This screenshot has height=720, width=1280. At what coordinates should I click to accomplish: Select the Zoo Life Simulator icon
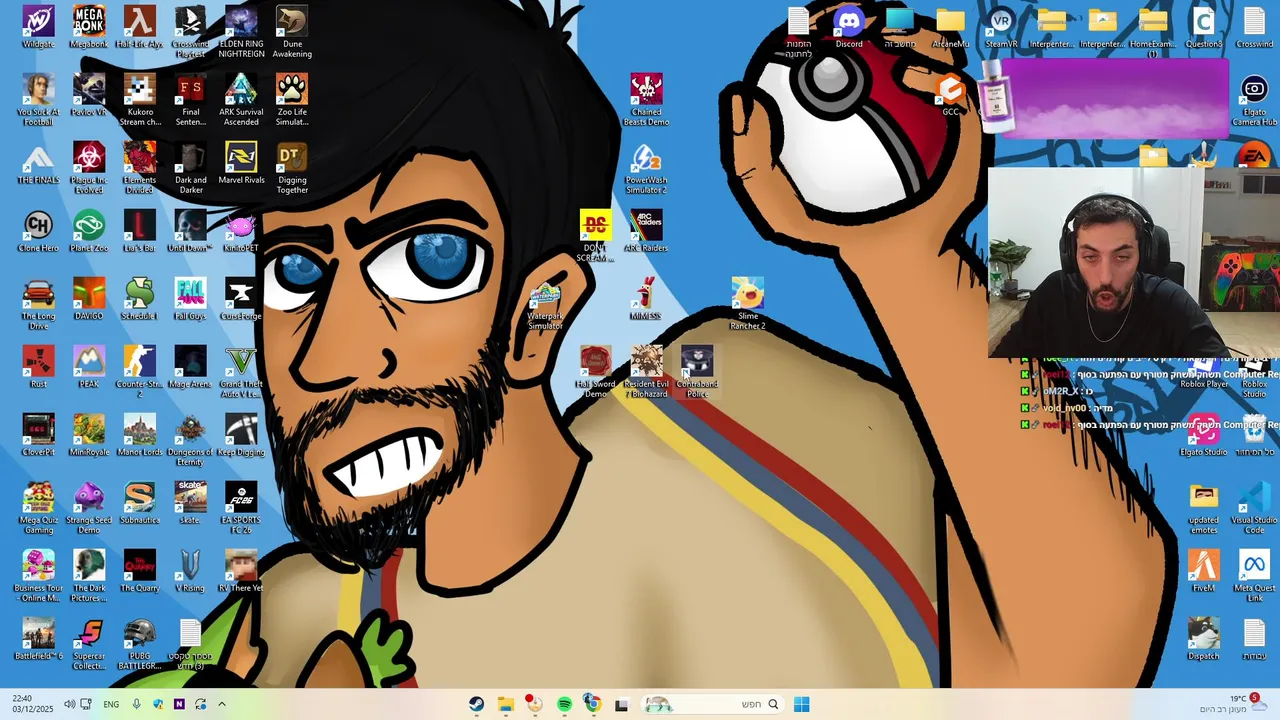pos(292,100)
